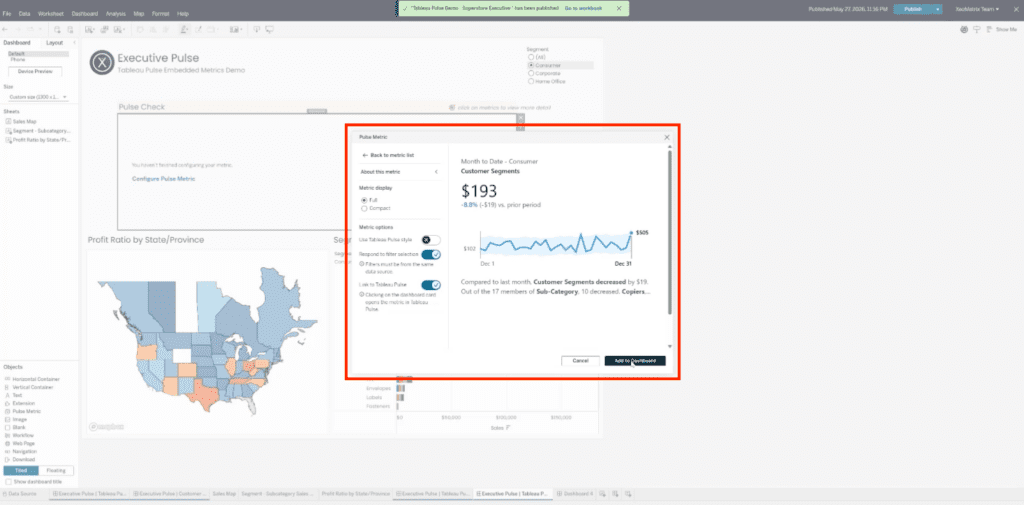
Task: Select the Workflow object
Action: click(20, 435)
